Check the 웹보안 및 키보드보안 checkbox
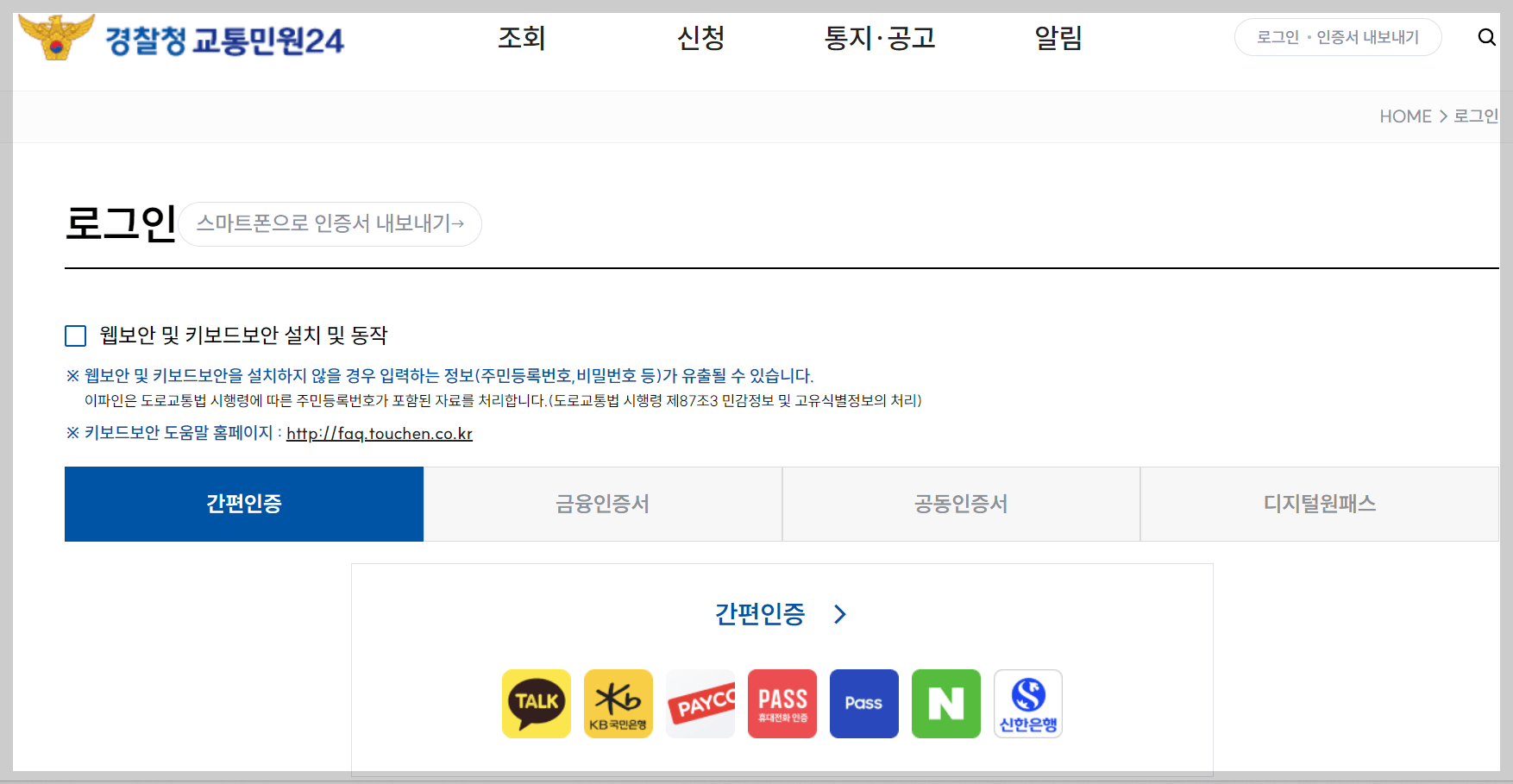Image resolution: width=1513 pixels, height=784 pixels. (74, 336)
